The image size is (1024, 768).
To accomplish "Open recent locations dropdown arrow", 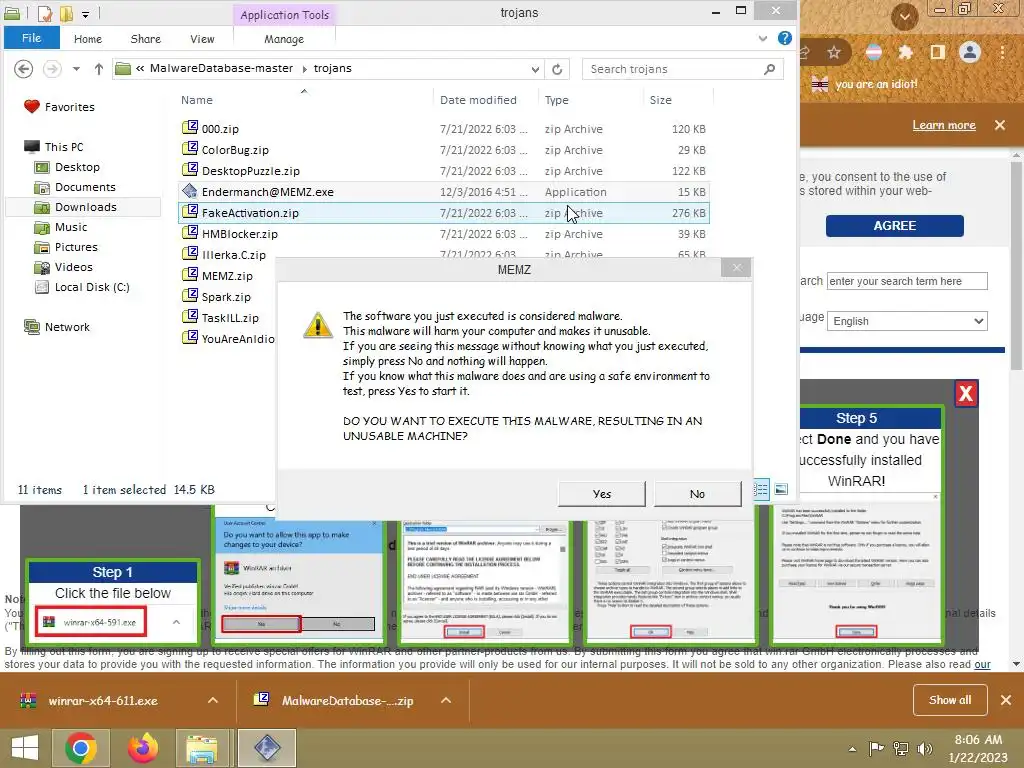I will click(76, 69).
